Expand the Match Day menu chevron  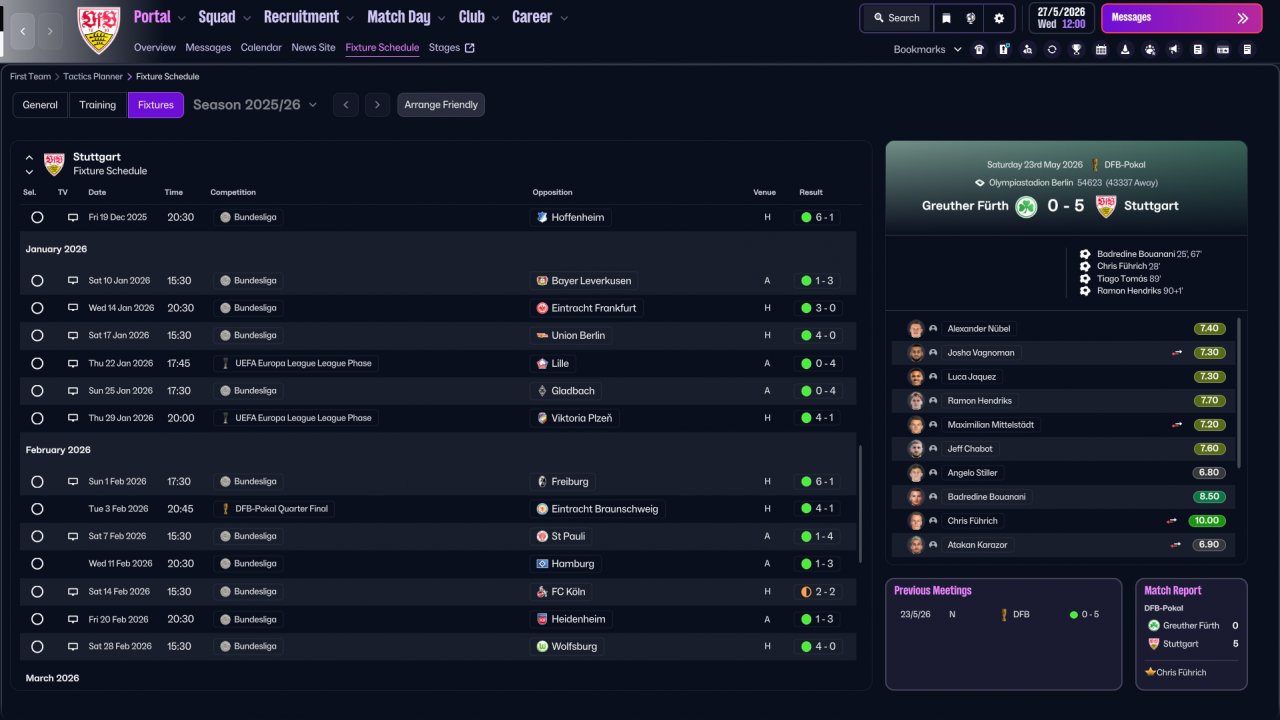(440, 18)
